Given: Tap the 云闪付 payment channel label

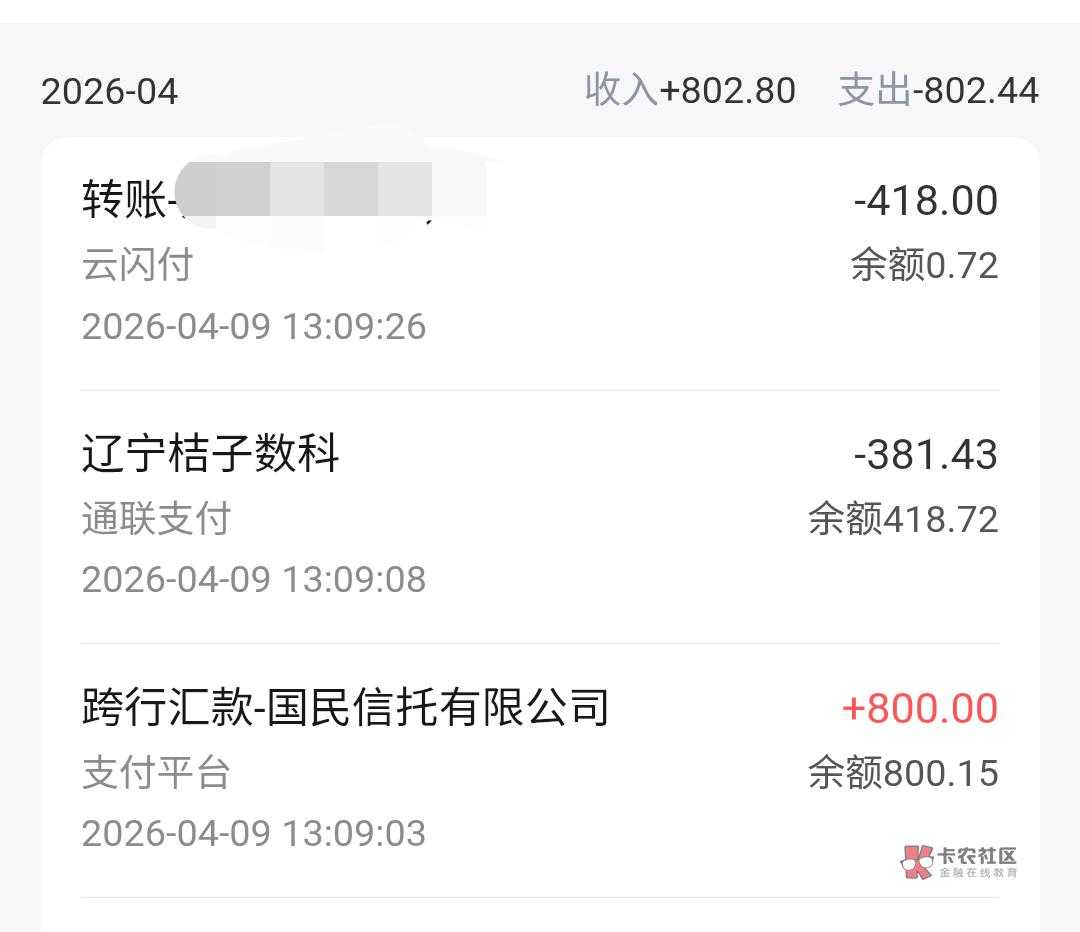Looking at the screenshot, I should (137, 265).
